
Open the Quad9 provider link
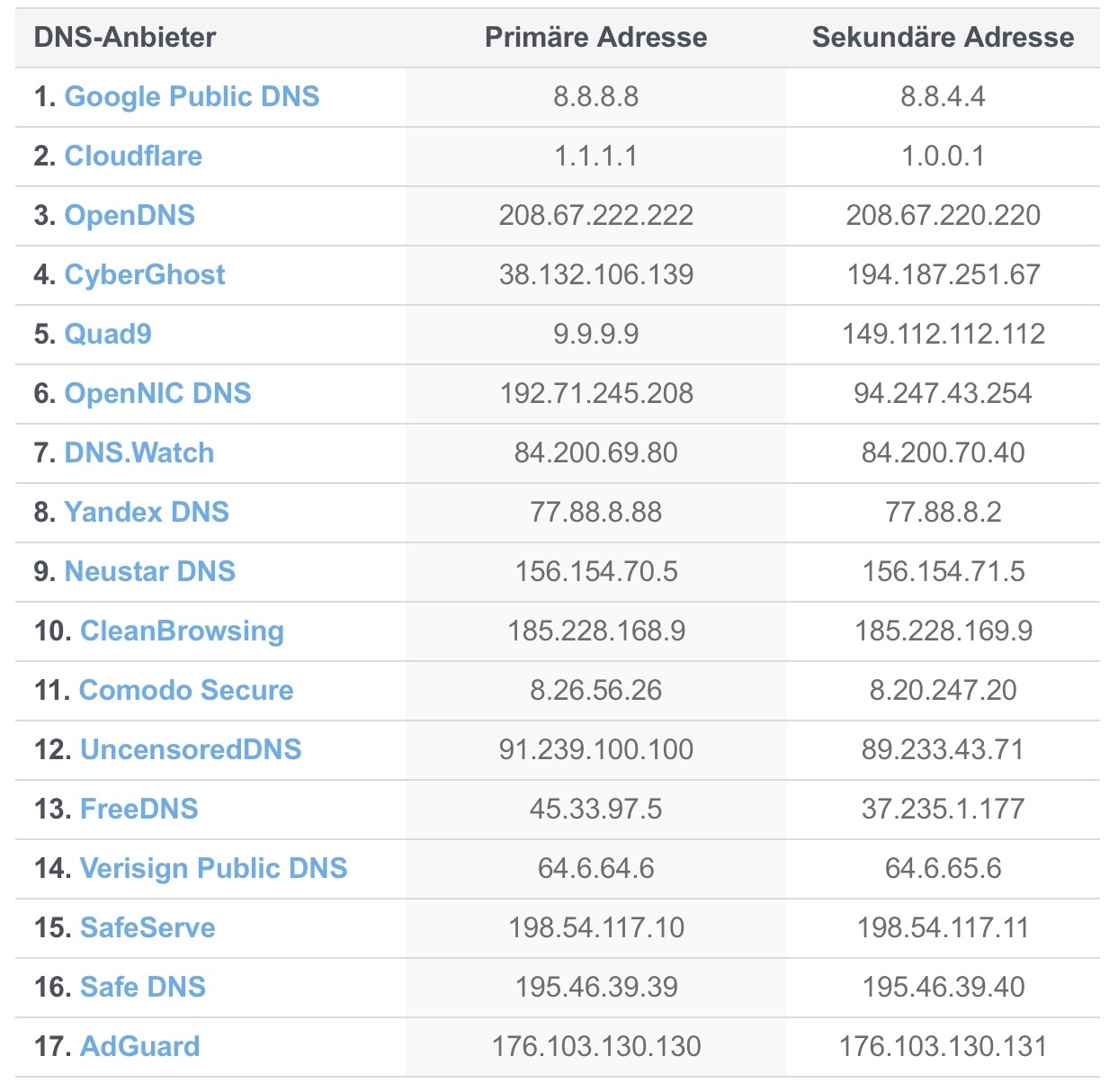click(108, 335)
